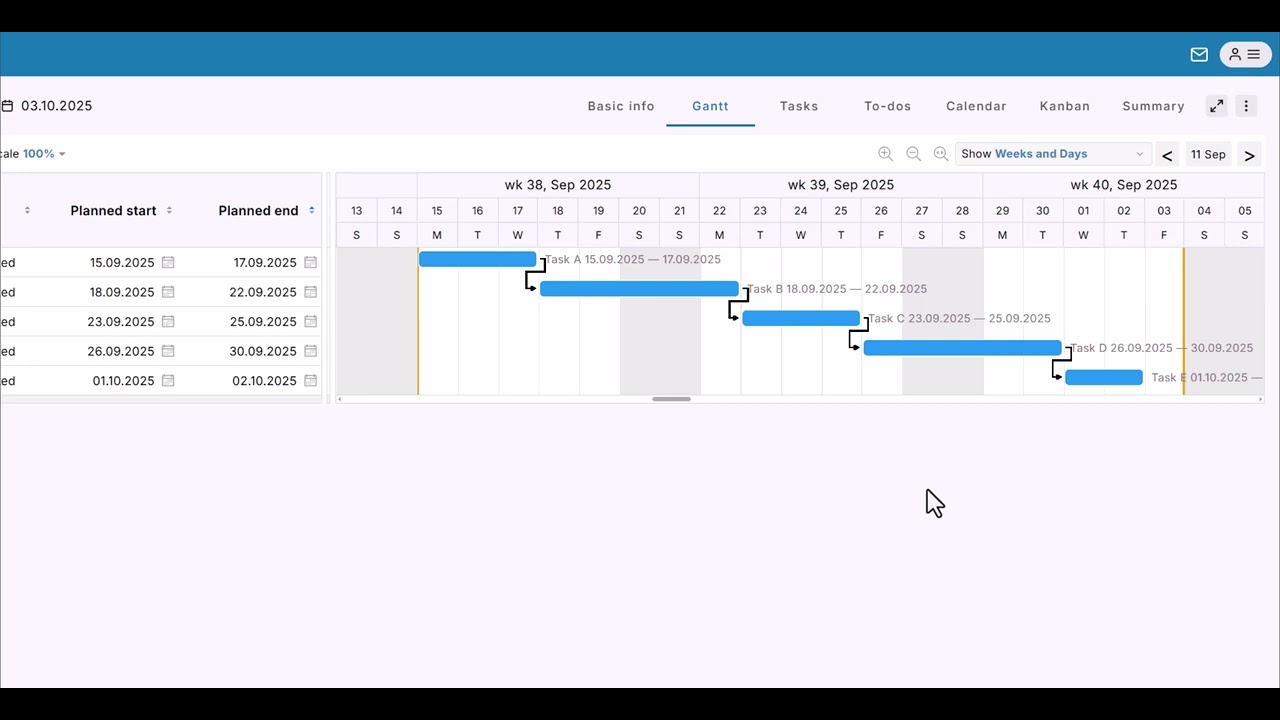This screenshot has width=1280, height=720.
Task: Open the Calendar tab
Action: pyautogui.click(x=976, y=106)
